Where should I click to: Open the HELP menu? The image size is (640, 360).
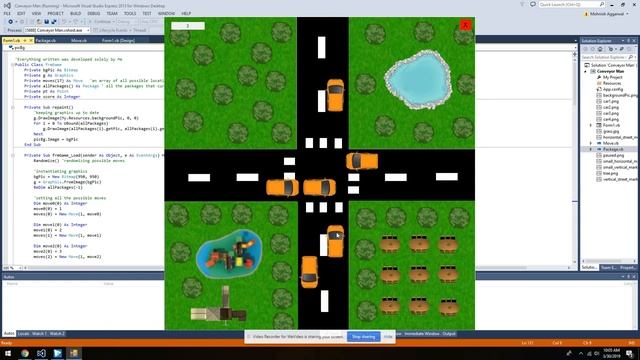(186, 13)
